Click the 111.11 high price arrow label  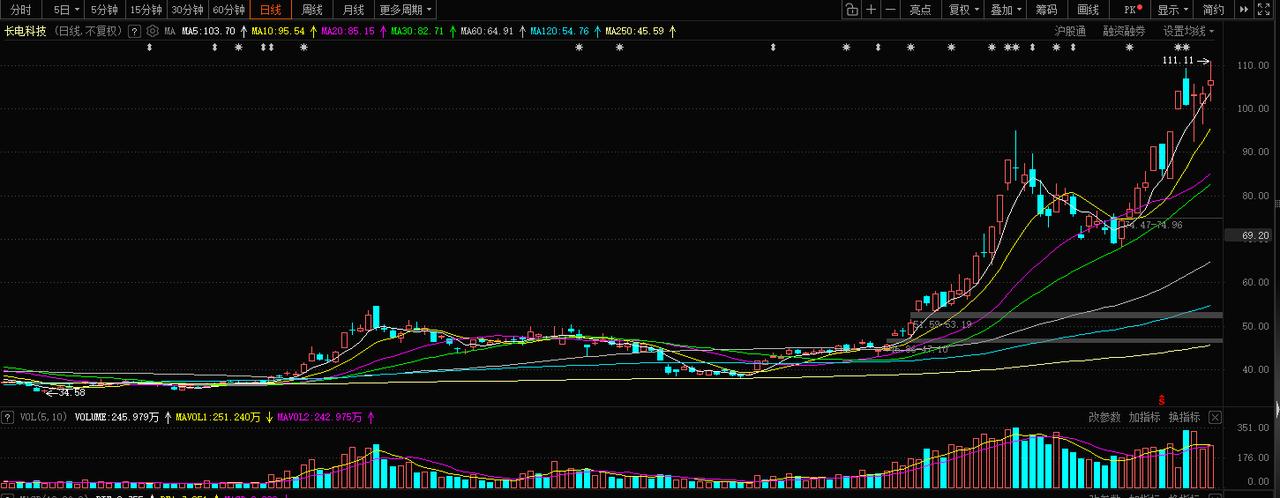click(1186, 61)
